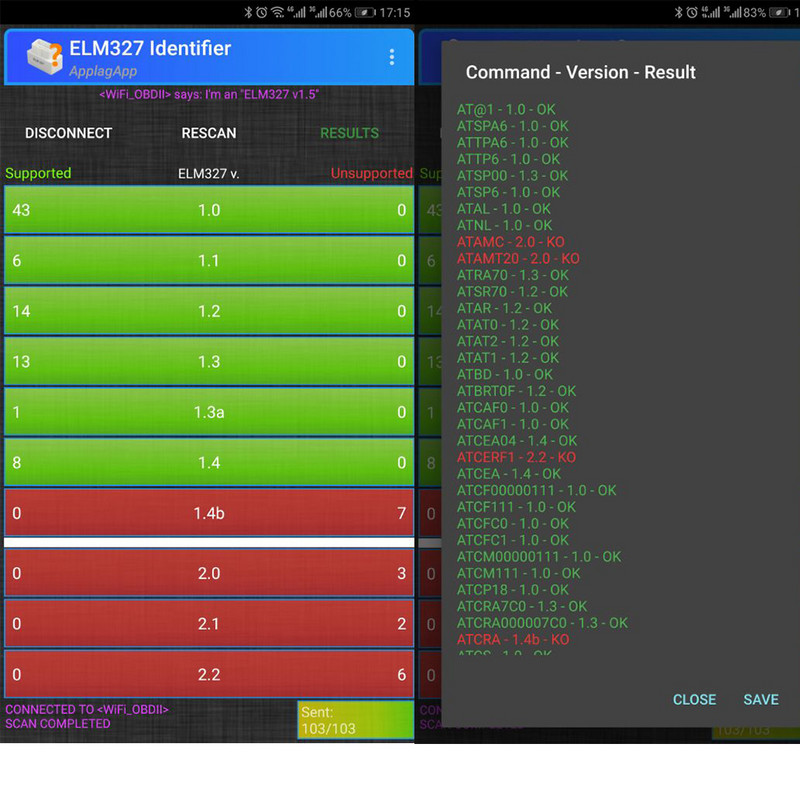Tap the Bluetooth icon in the status bar
Image resolution: width=800 pixels, height=800 pixels.
click(248, 12)
